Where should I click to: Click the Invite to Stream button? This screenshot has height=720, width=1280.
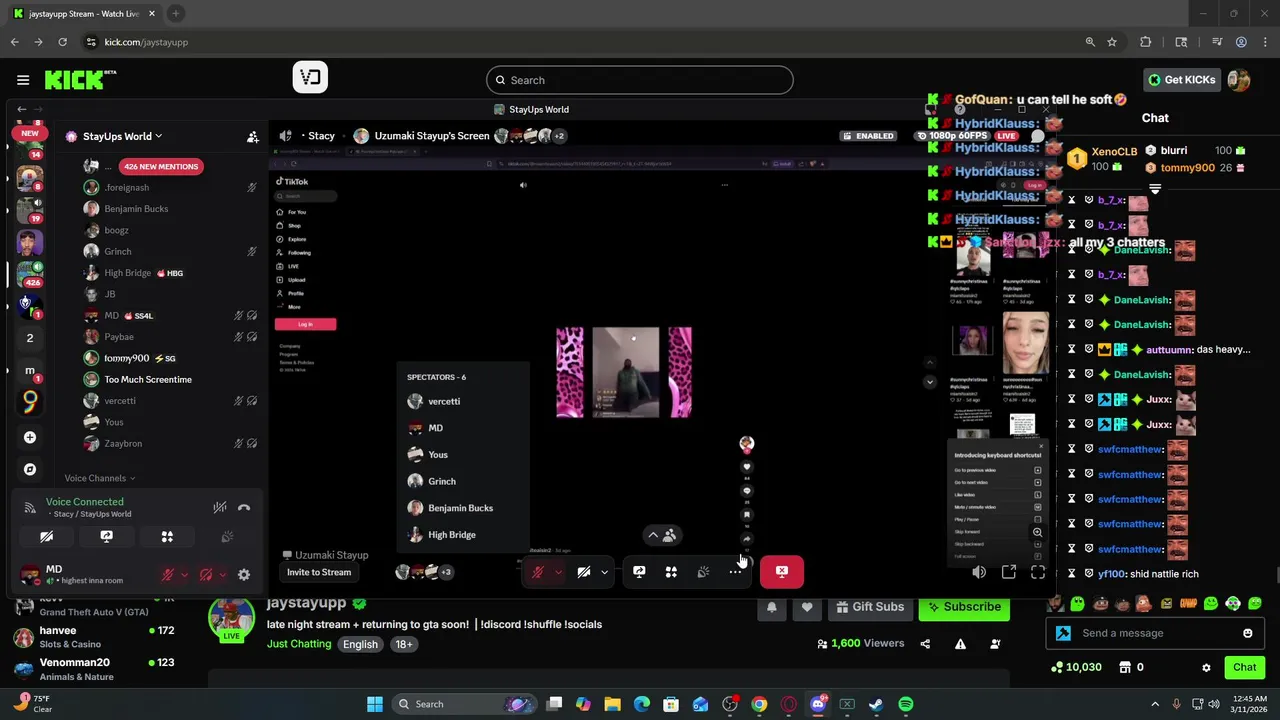319,572
